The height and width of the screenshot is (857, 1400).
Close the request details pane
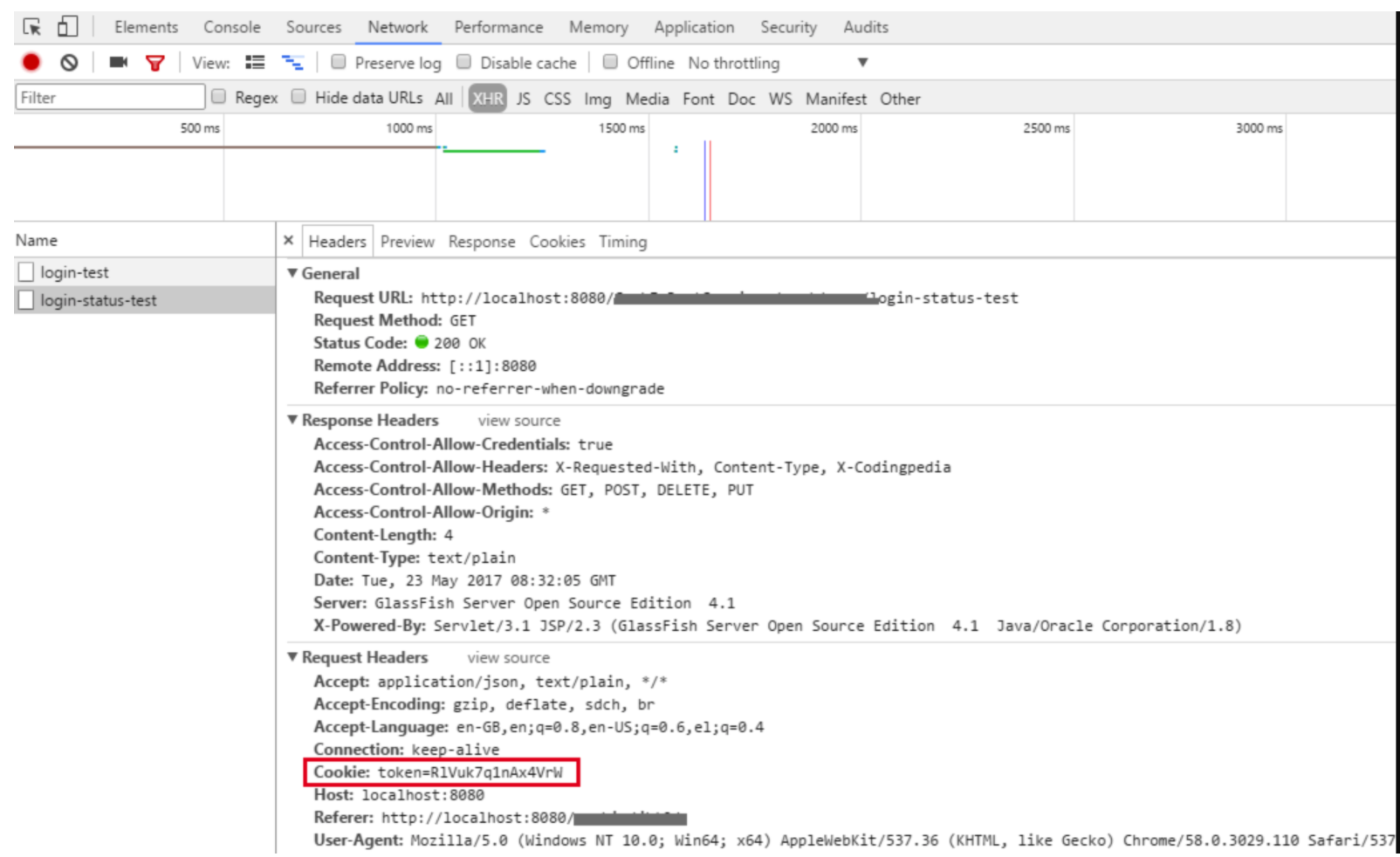289,240
